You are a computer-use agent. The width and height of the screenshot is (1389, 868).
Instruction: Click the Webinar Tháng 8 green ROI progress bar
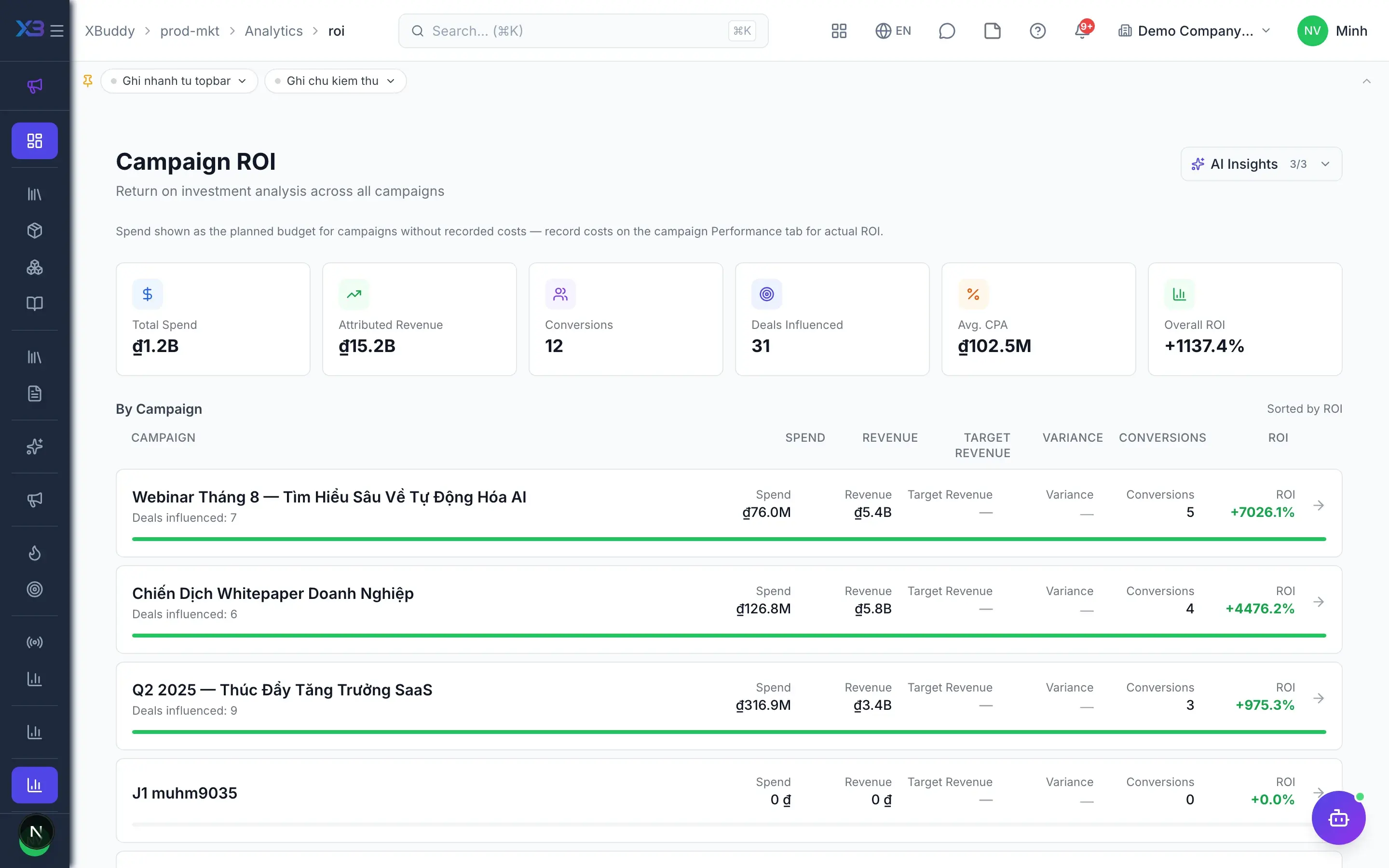click(x=729, y=539)
